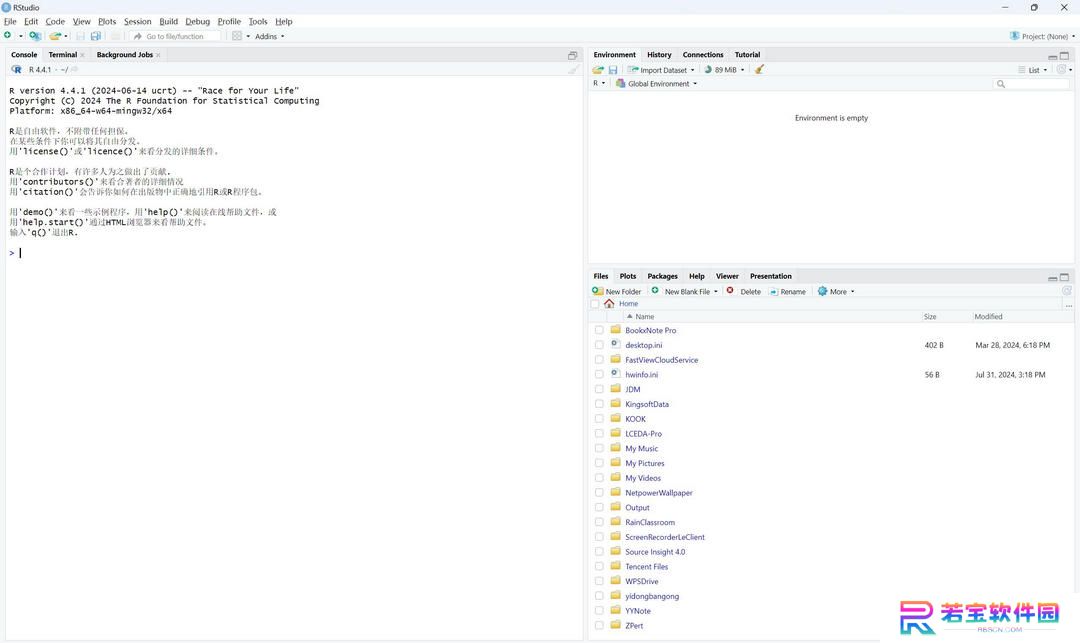Expand the Addins dropdown
This screenshot has width=1080, height=643.
coord(269,36)
